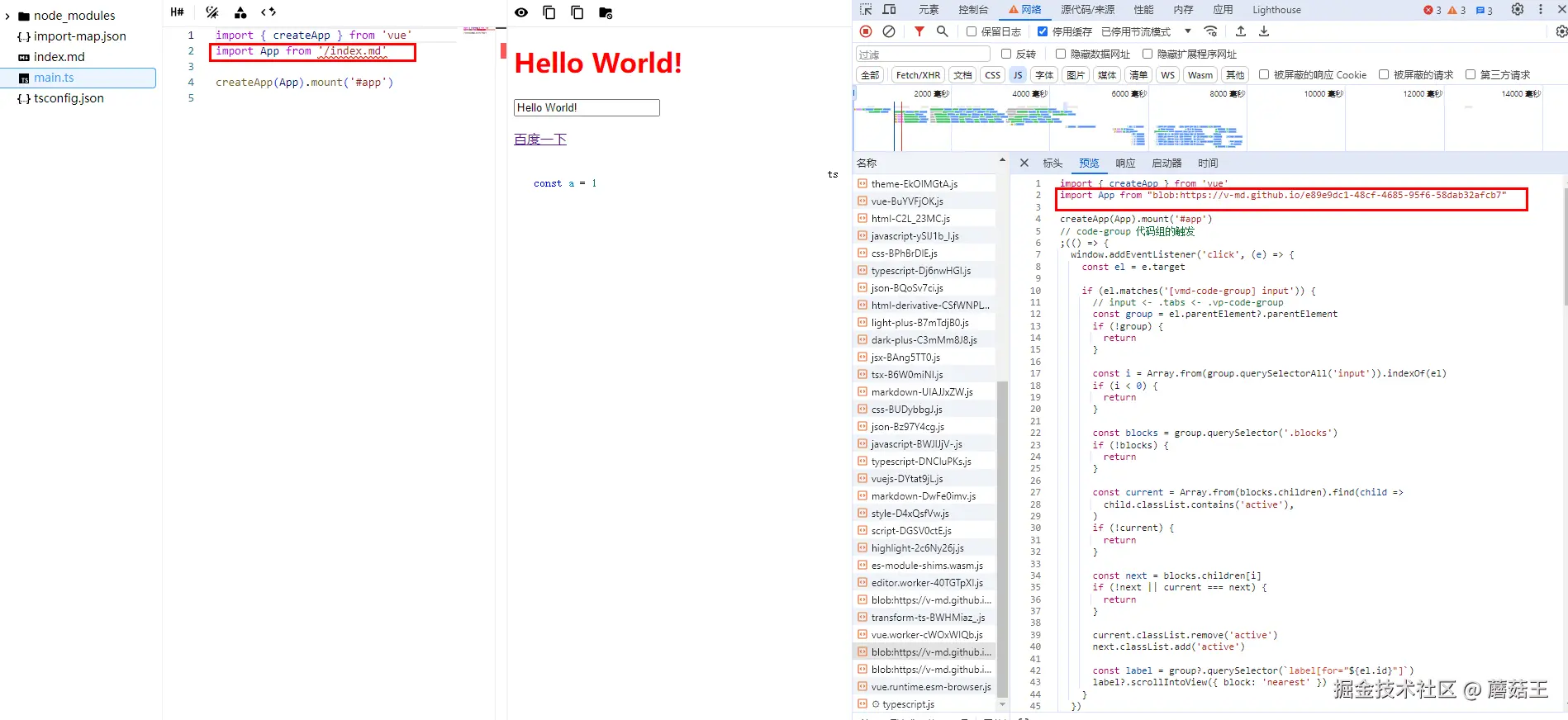Click the H# heading toolbar icon
Screen dimensions: 1568x720
click(177, 12)
